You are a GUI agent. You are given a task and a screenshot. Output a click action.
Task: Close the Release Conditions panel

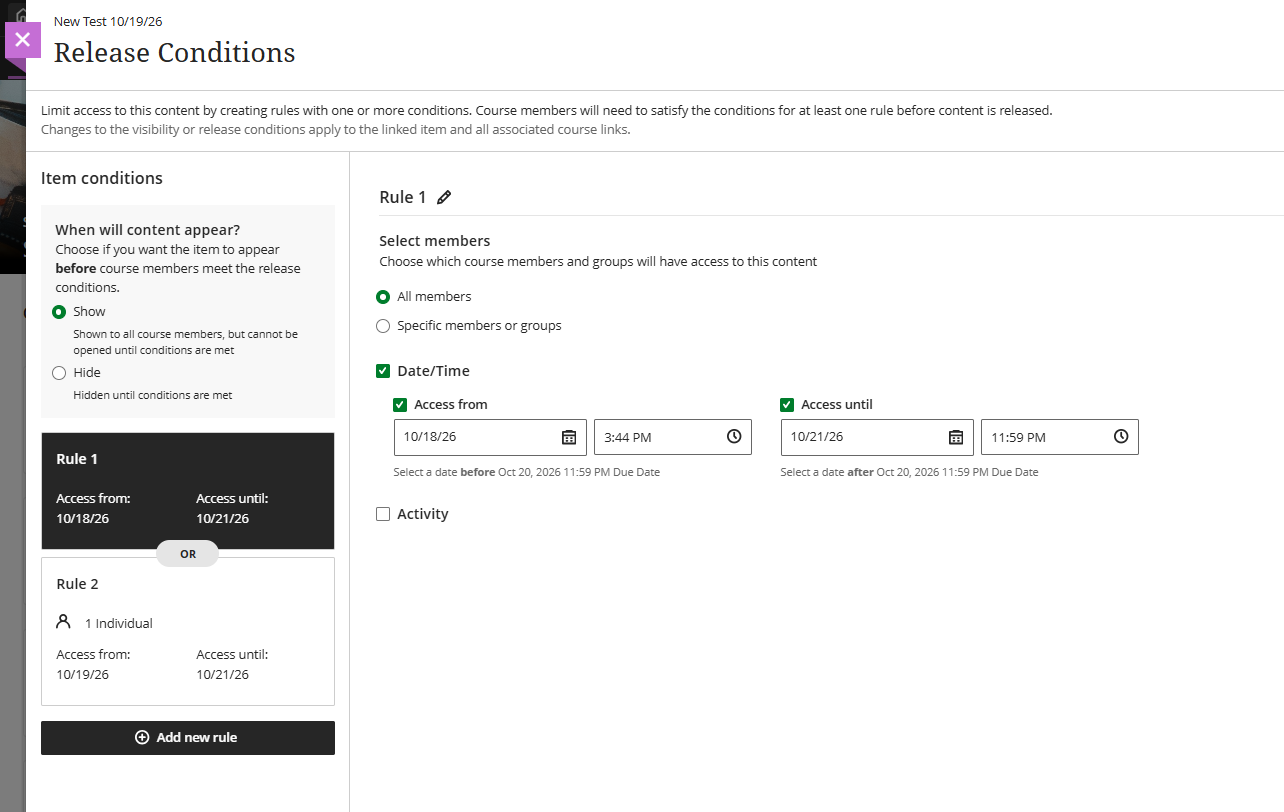(x=23, y=41)
